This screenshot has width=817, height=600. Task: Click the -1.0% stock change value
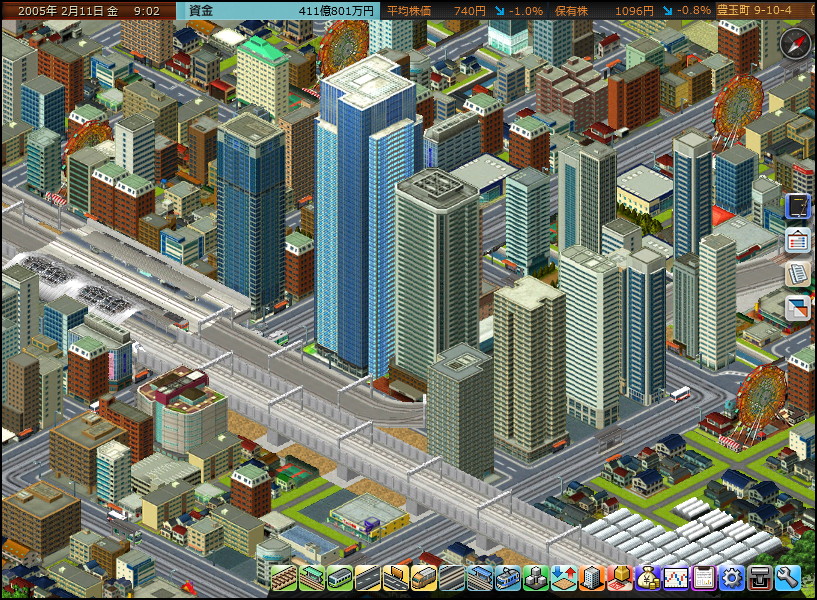coord(525,10)
